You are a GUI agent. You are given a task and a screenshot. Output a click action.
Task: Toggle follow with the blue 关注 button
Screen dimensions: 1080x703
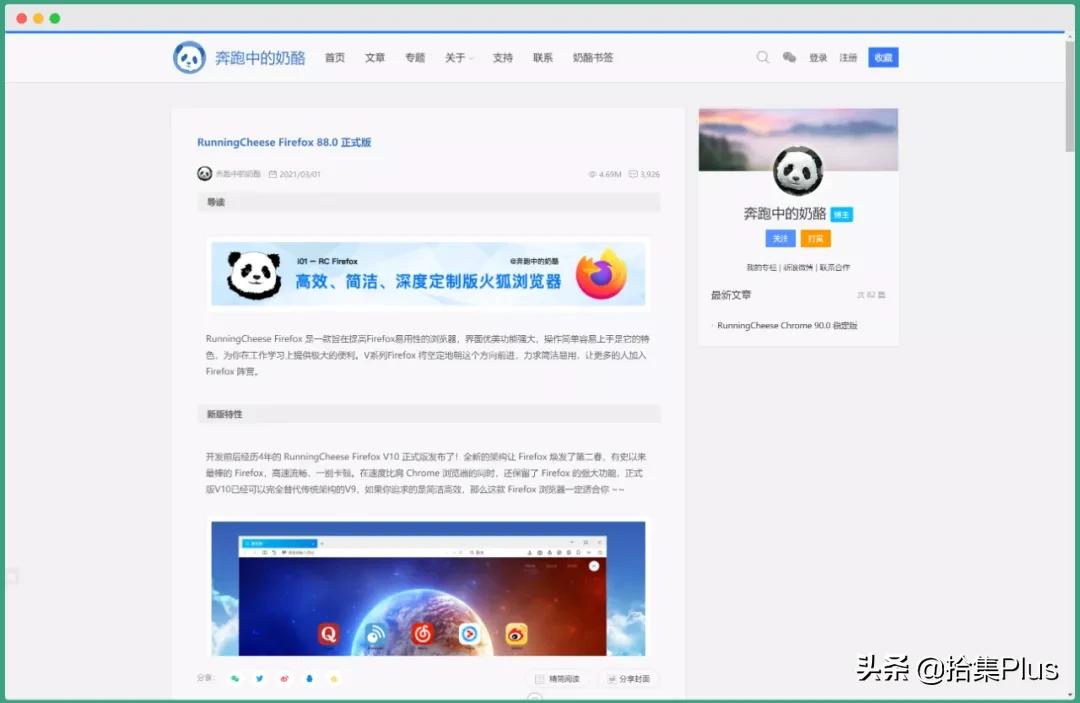(x=780, y=238)
